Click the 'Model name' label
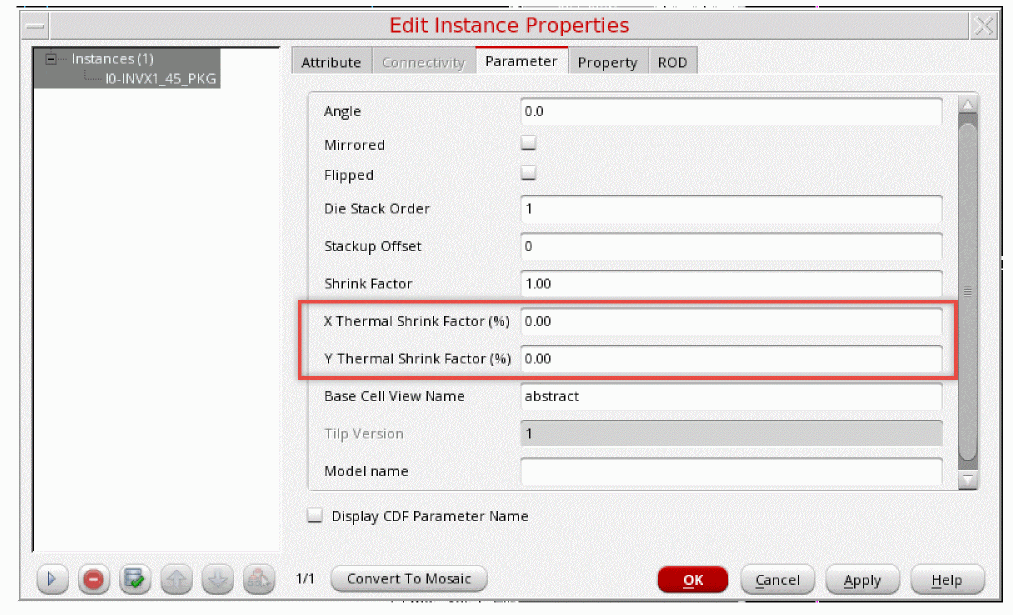Viewport: 1013px width, 615px height. click(366, 471)
